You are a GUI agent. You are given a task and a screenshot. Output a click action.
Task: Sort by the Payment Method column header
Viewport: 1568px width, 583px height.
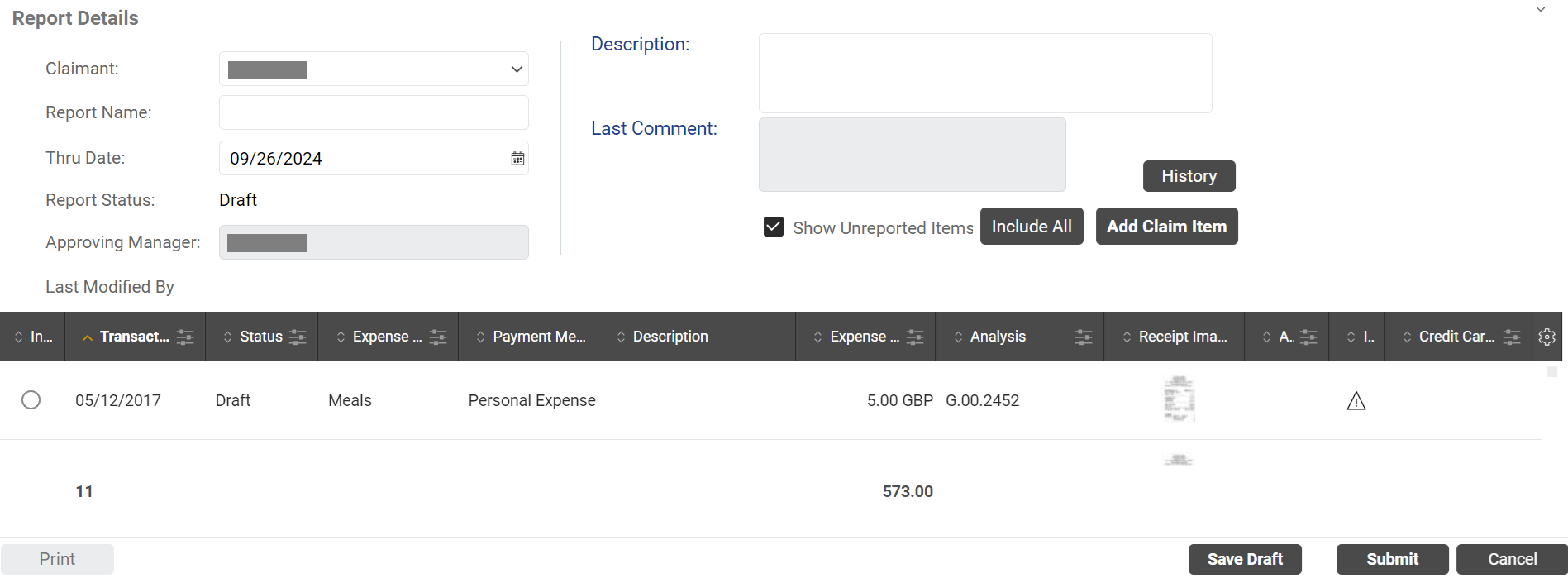(x=538, y=337)
